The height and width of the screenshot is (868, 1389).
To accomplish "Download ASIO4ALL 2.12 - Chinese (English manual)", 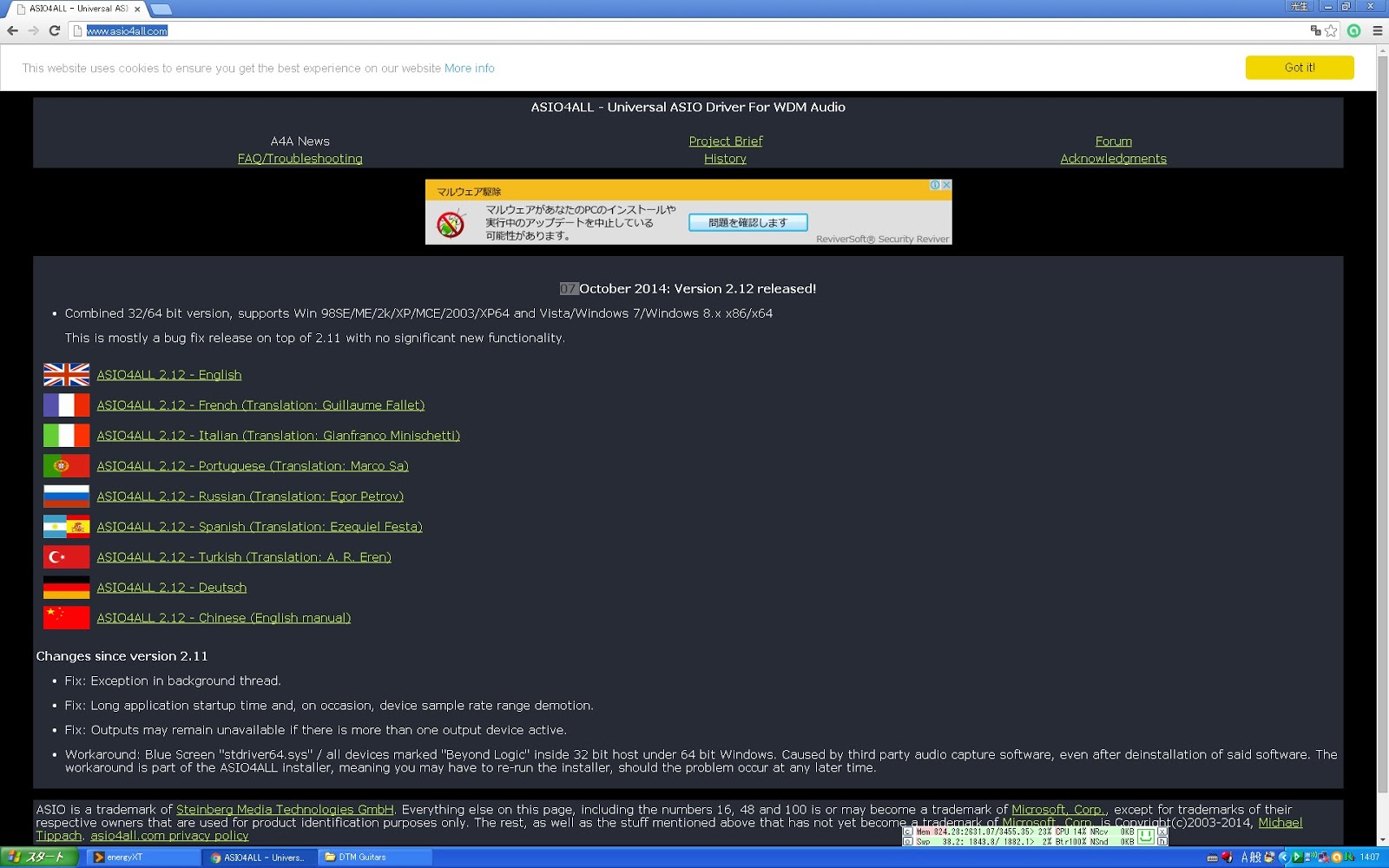I will point(224,618).
